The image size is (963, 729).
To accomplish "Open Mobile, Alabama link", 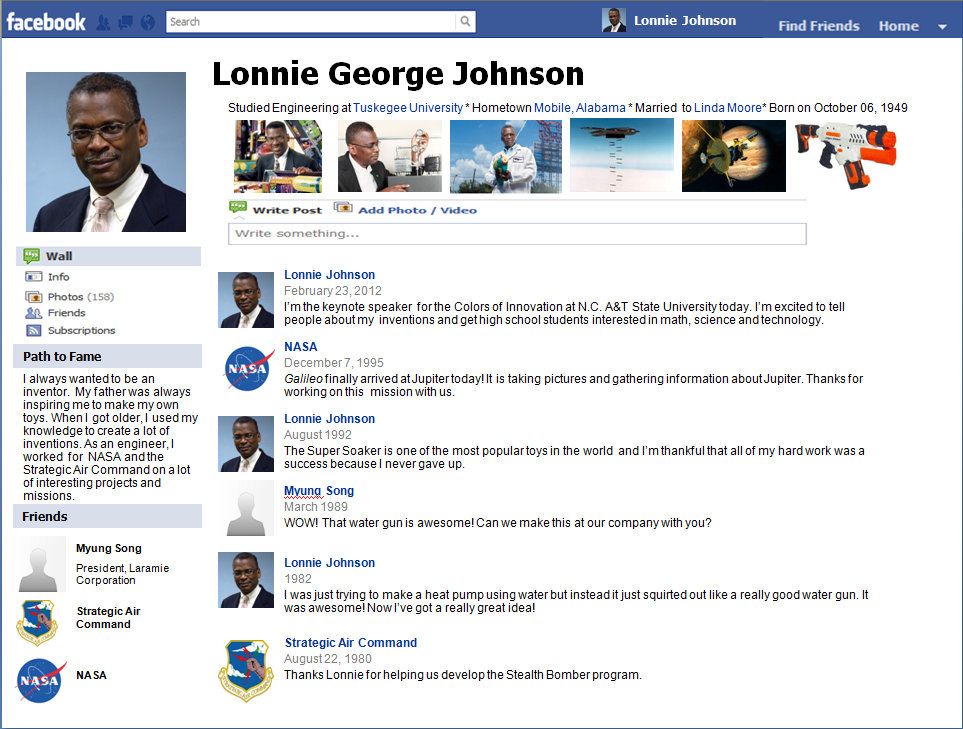I will click(579, 107).
